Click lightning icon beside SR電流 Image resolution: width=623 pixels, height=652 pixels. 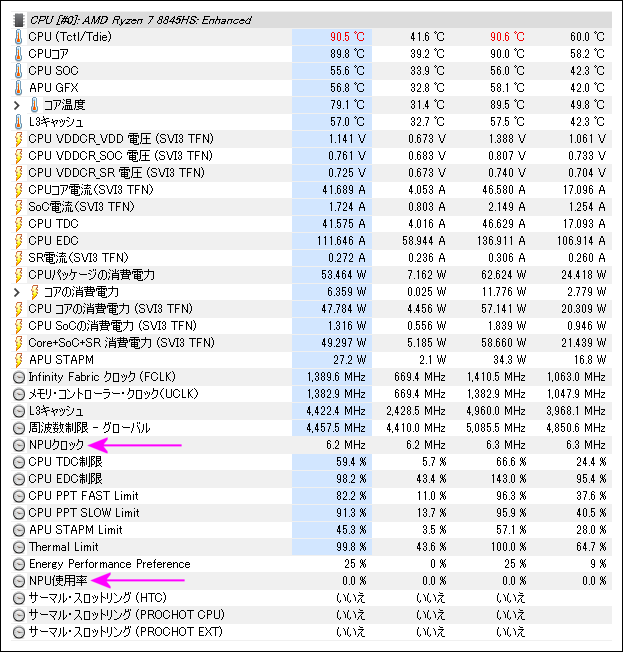click(x=18, y=258)
